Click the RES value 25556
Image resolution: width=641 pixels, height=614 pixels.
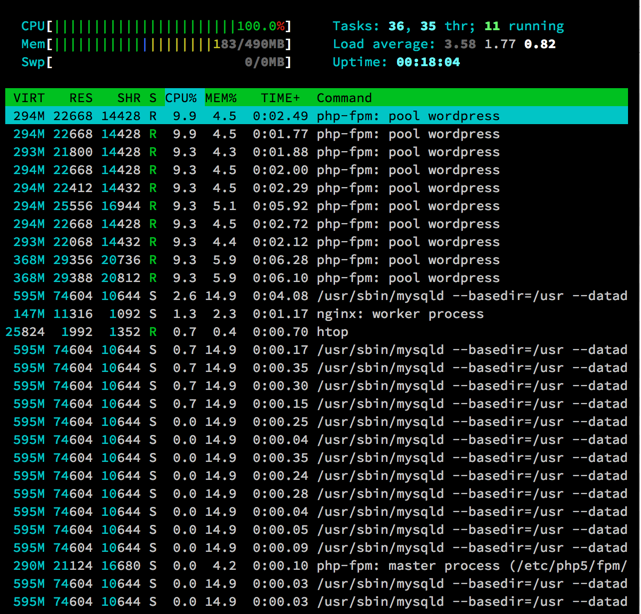[x=73, y=206]
